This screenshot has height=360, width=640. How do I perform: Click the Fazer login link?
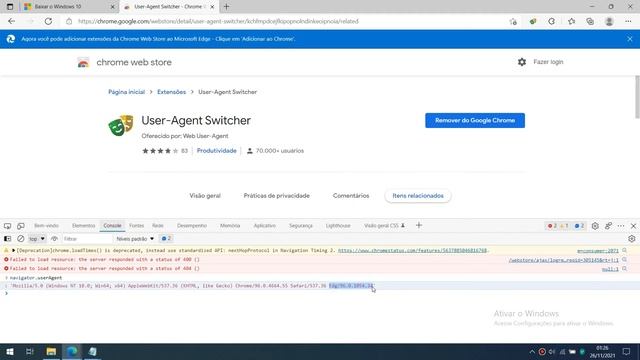point(548,62)
